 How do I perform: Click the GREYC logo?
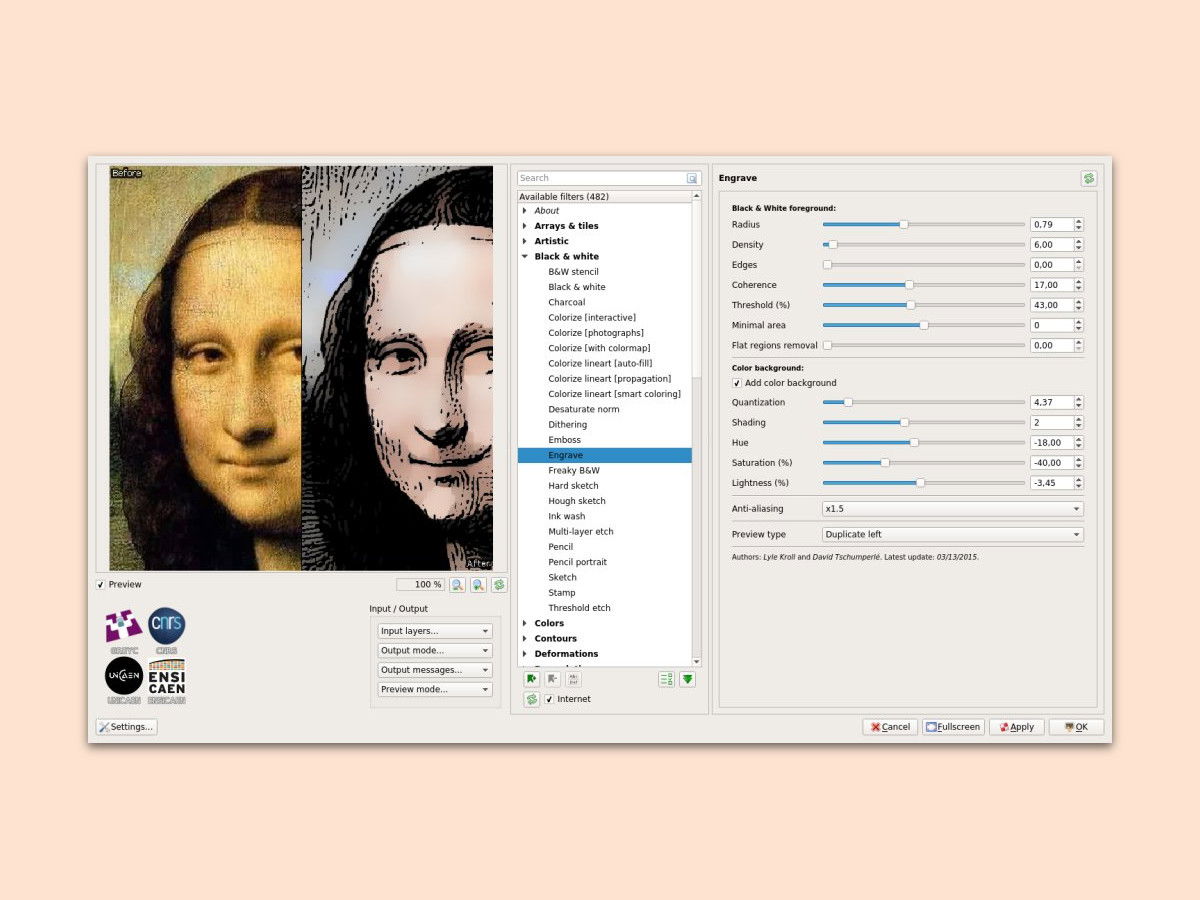[x=124, y=630]
